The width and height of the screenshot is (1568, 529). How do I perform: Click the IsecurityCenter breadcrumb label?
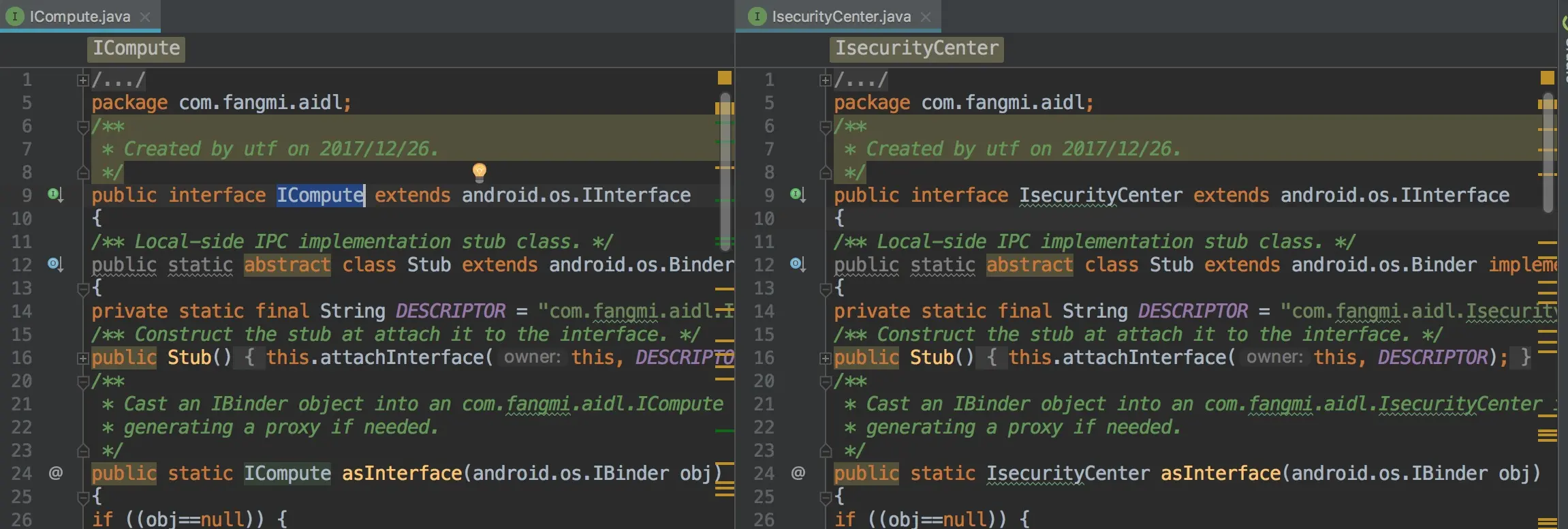click(x=916, y=48)
